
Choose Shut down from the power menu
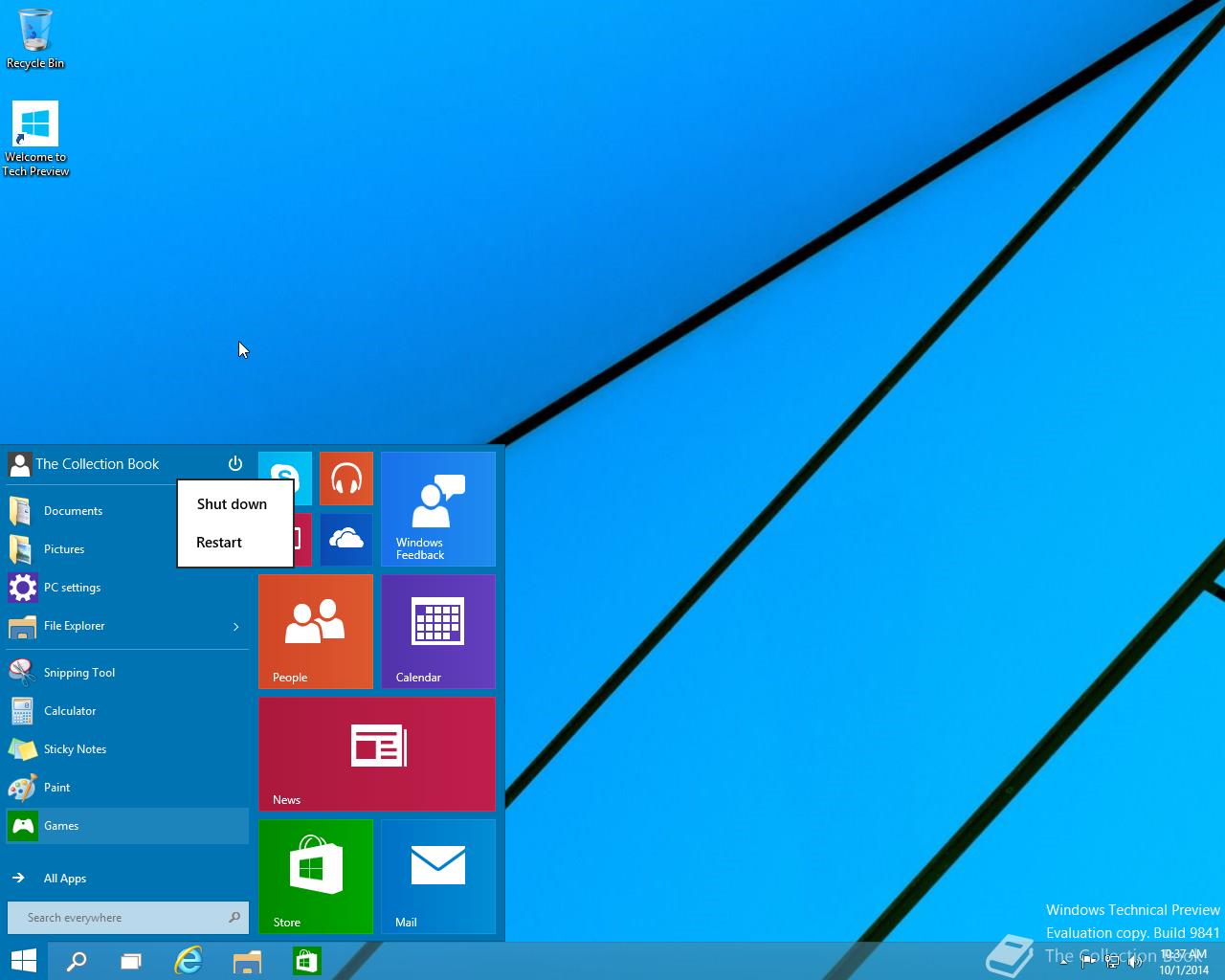(x=234, y=504)
